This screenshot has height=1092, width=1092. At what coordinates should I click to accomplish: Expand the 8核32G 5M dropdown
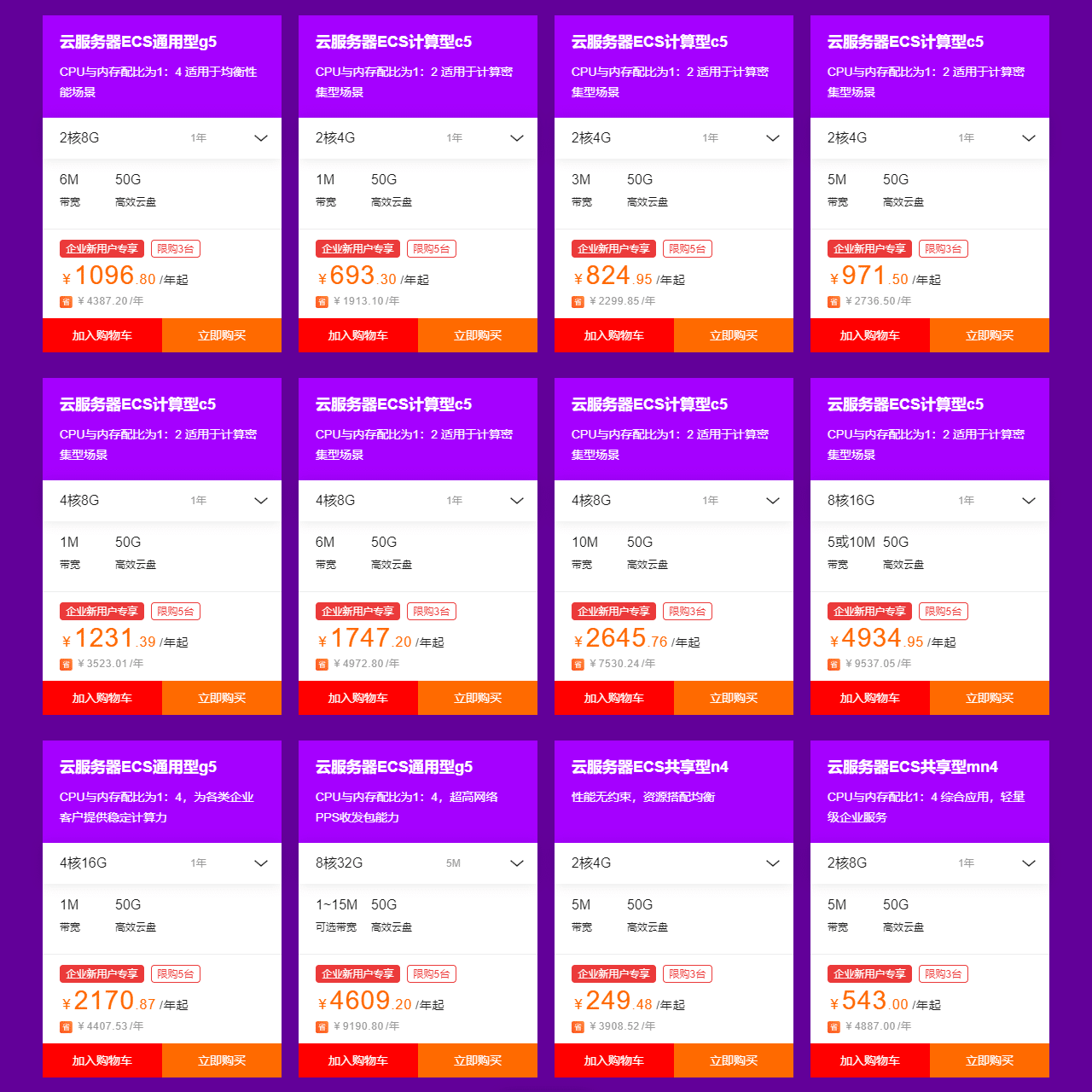[418, 863]
